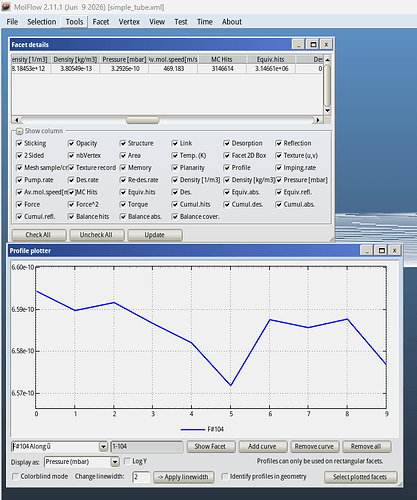The width and height of the screenshot is (417, 500).
Task: Open the View menu
Action: (157, 22)
